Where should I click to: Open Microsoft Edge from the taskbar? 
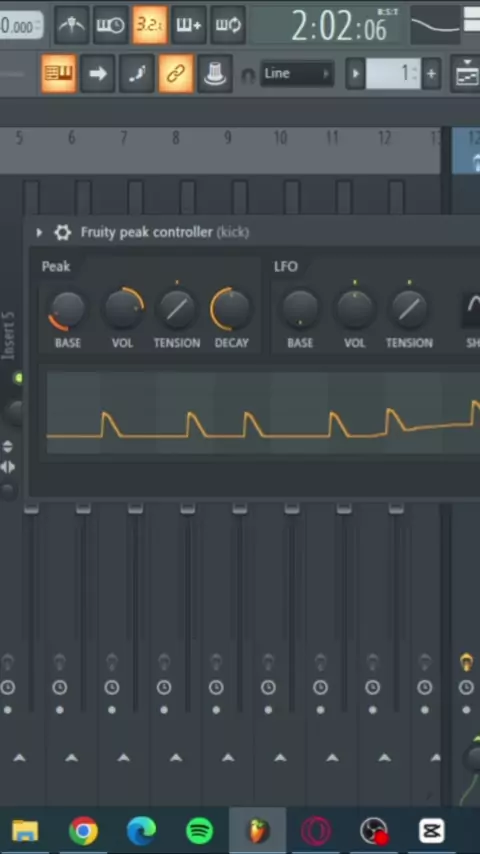pyautogui.click(x=142, y=831)
